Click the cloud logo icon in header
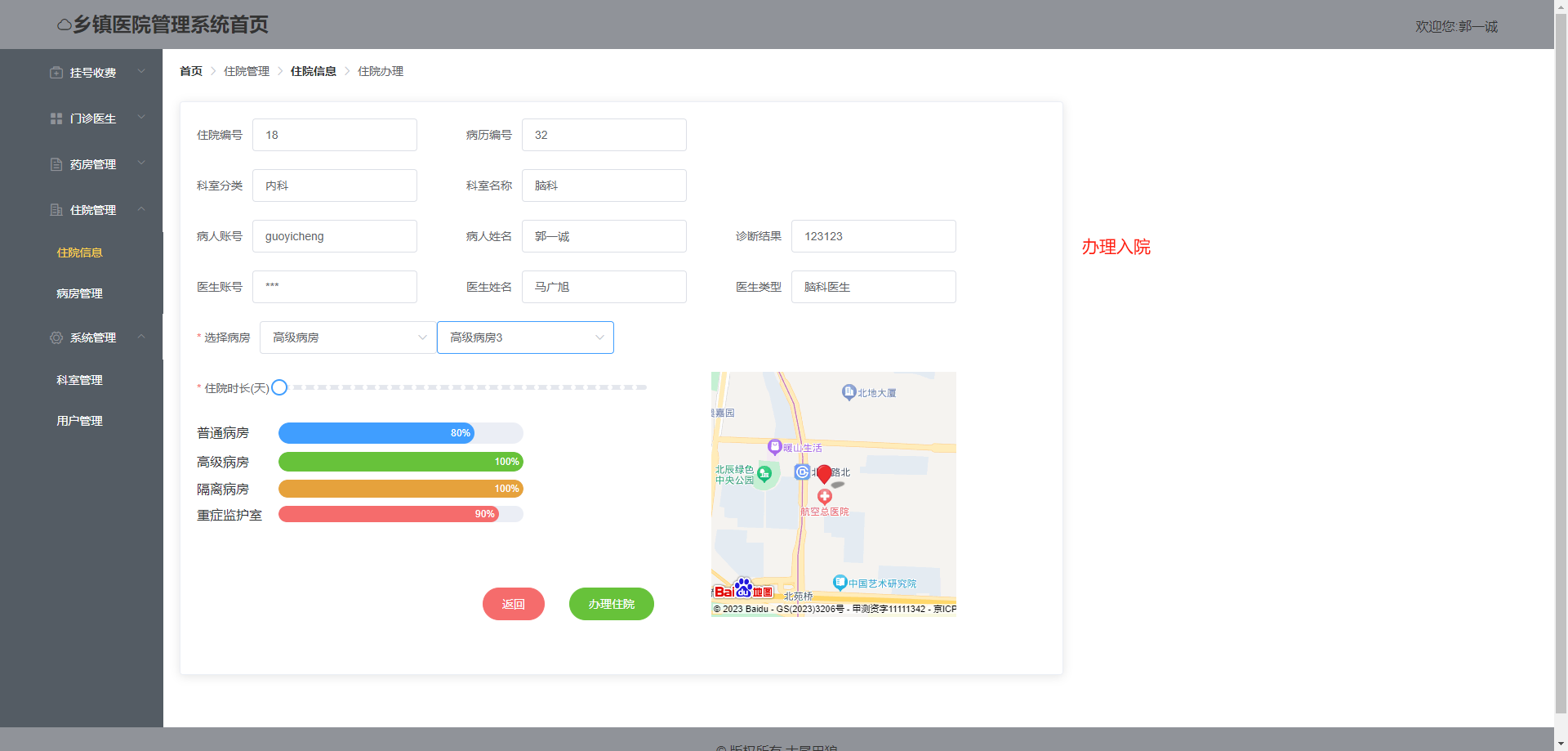The image size is (1568, 751). tap(64, 25)
